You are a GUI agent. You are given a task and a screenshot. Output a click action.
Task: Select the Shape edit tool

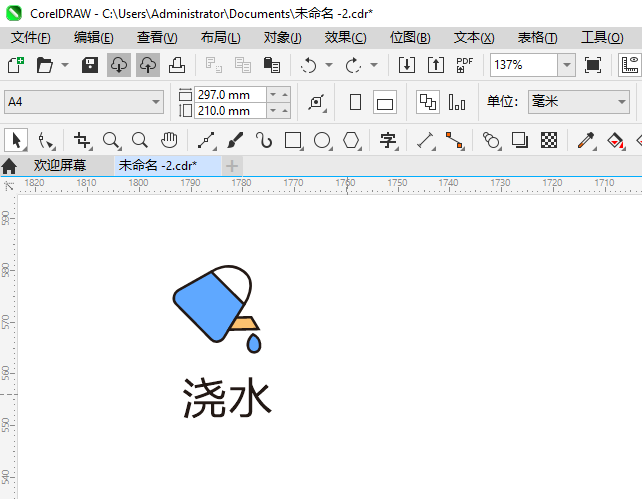click(x=46, y=140)
